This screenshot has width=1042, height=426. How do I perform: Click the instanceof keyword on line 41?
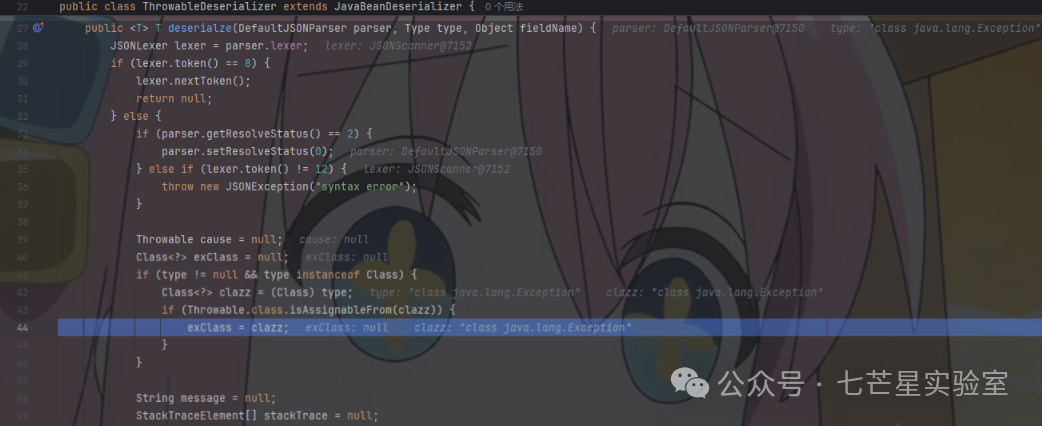pos(328,274)
